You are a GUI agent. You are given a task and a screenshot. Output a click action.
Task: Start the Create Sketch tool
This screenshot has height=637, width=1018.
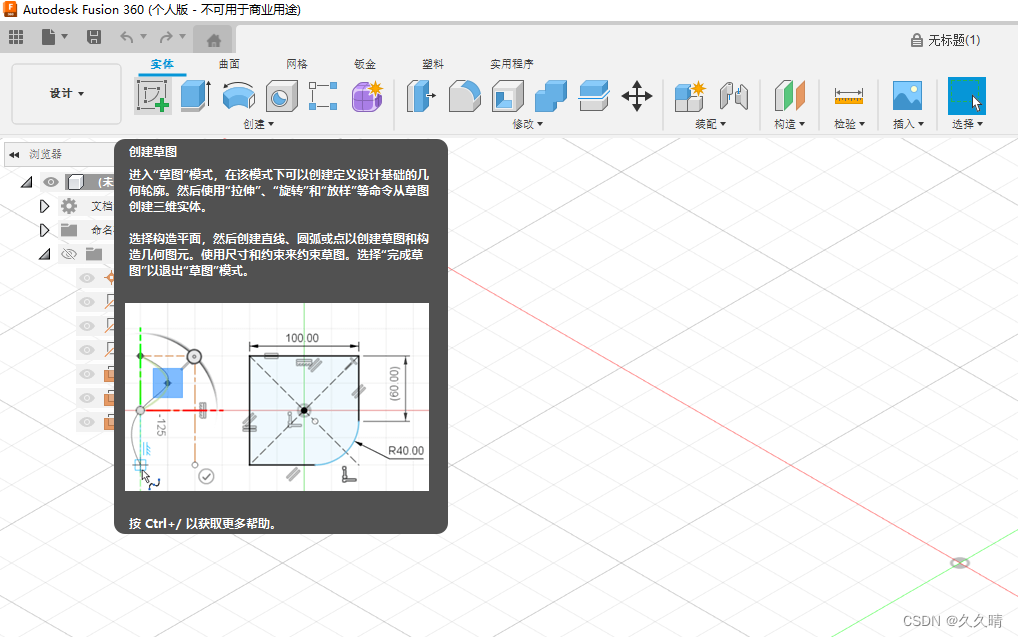pos(153,96)
